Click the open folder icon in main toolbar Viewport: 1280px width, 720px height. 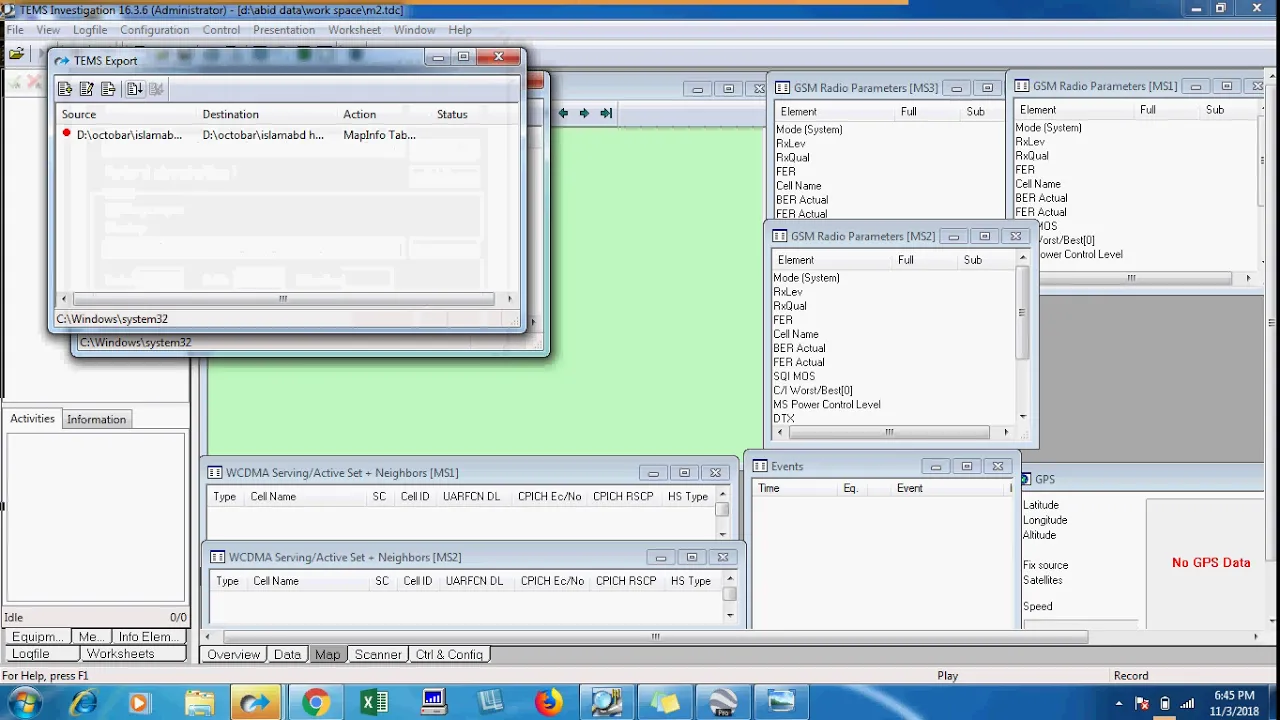click(x=16, y=53)
